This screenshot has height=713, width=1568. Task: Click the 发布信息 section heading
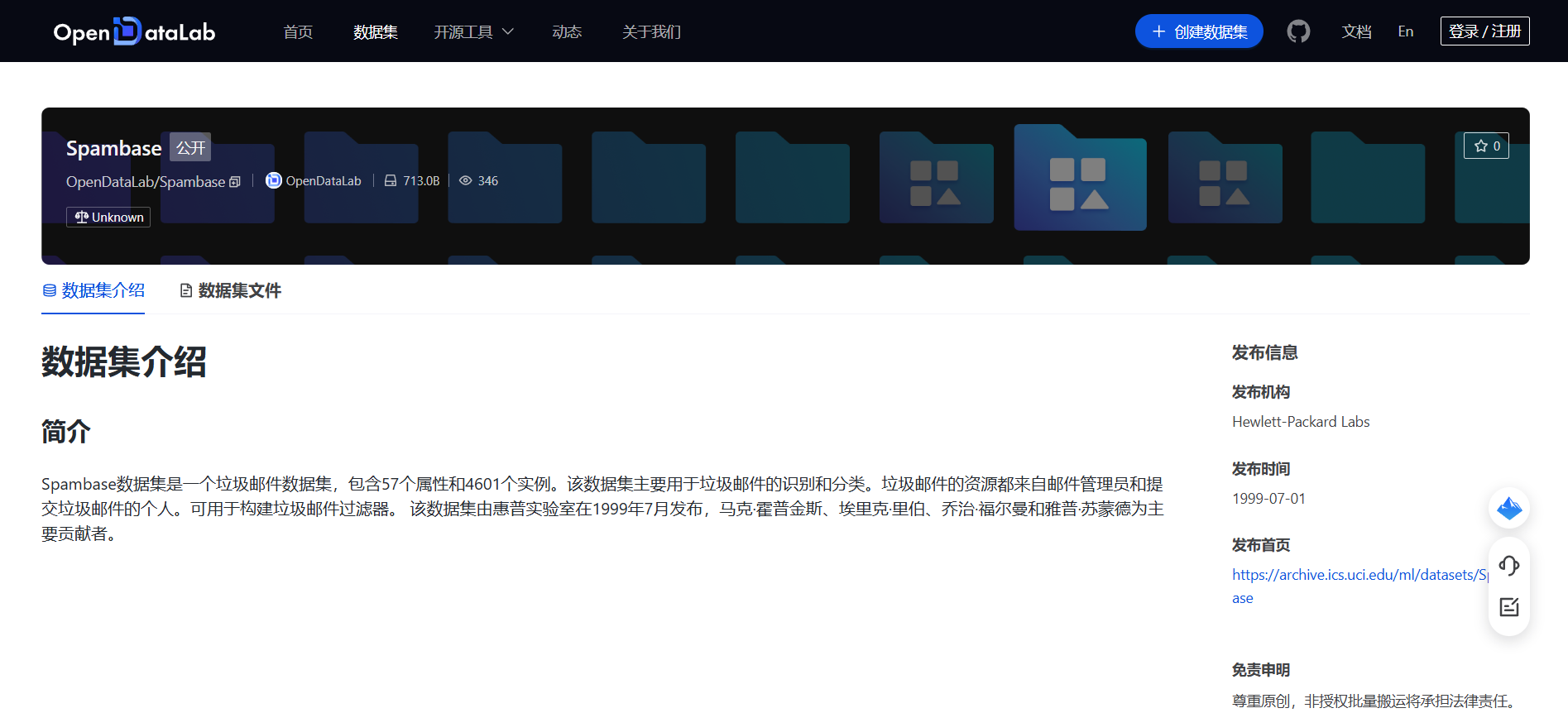tap(1264, 352)
